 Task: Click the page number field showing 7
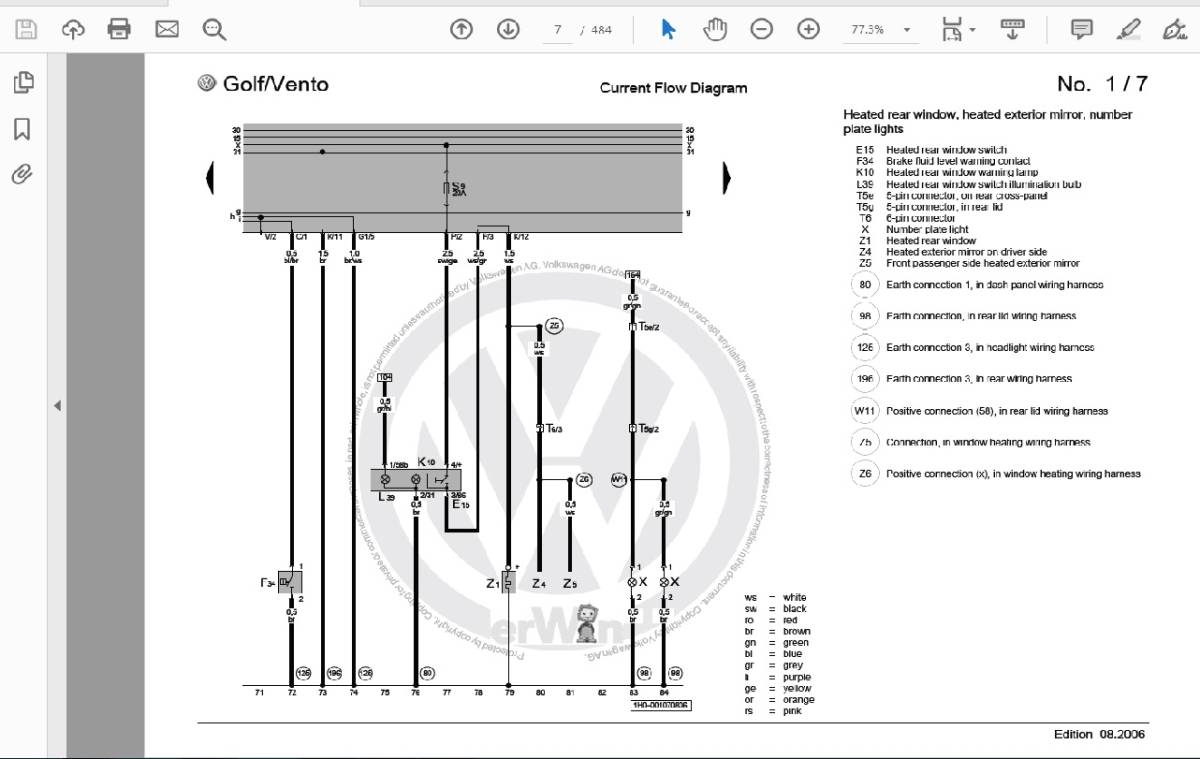[x=557, y=30]
